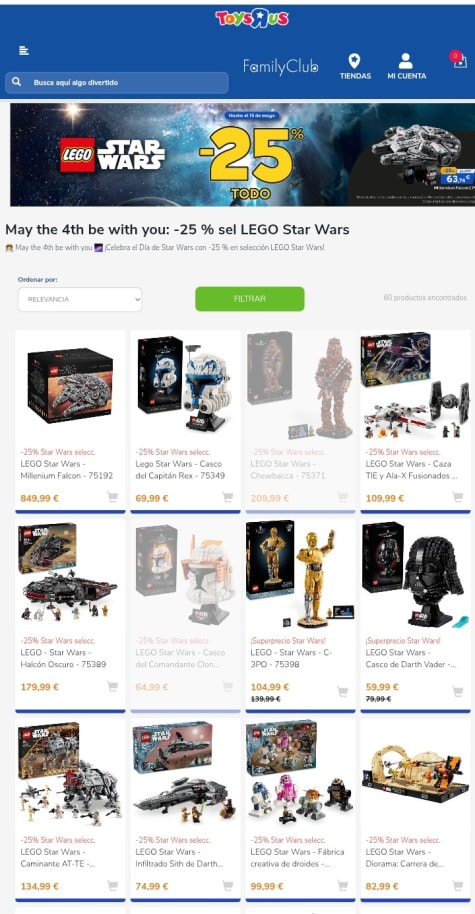
Task: Open the LEGO Star Wars -25% banner
Action: coord(242,154)
